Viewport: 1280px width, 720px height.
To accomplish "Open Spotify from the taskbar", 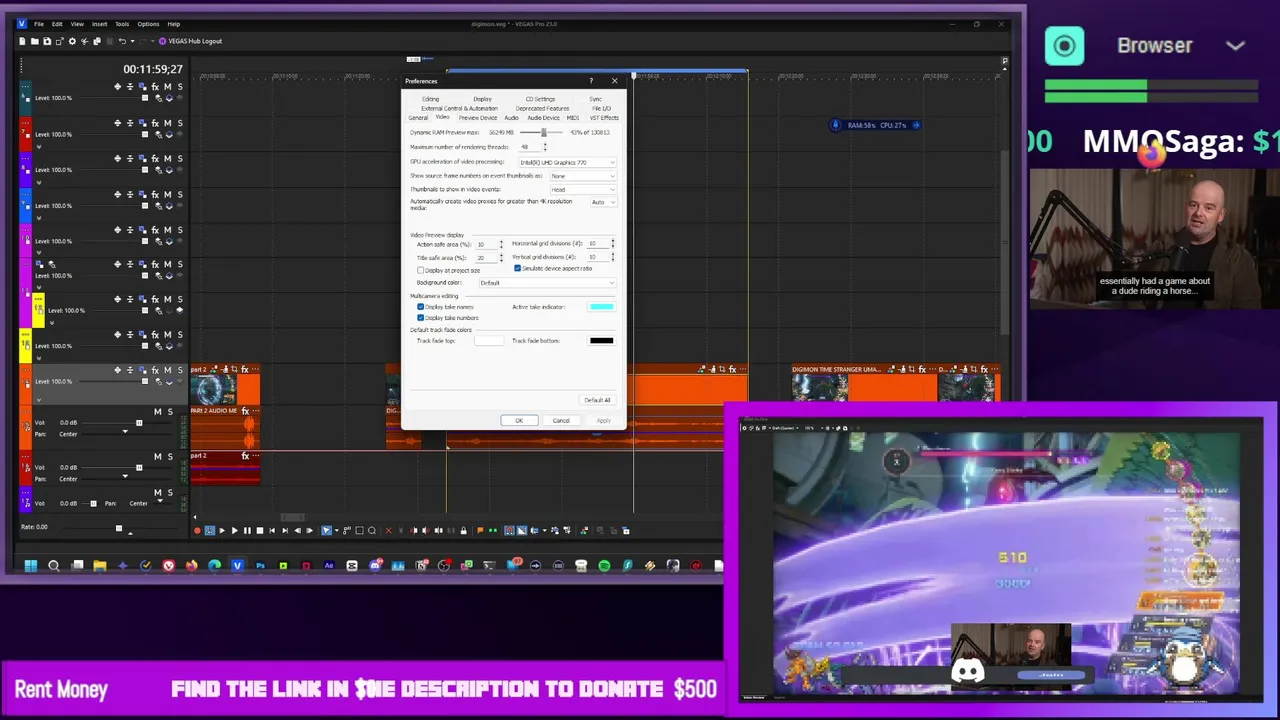I will (604, 566).
